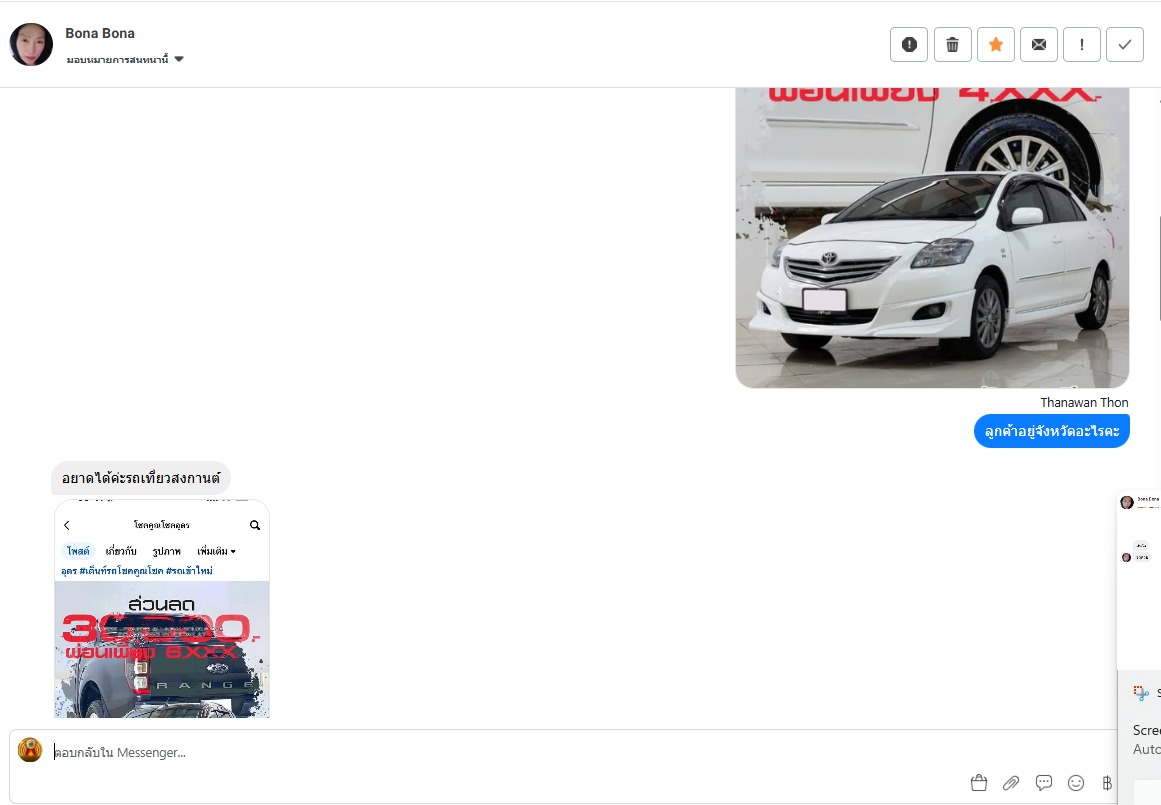Click the Bona Bona contact name

tap(100, 33)
